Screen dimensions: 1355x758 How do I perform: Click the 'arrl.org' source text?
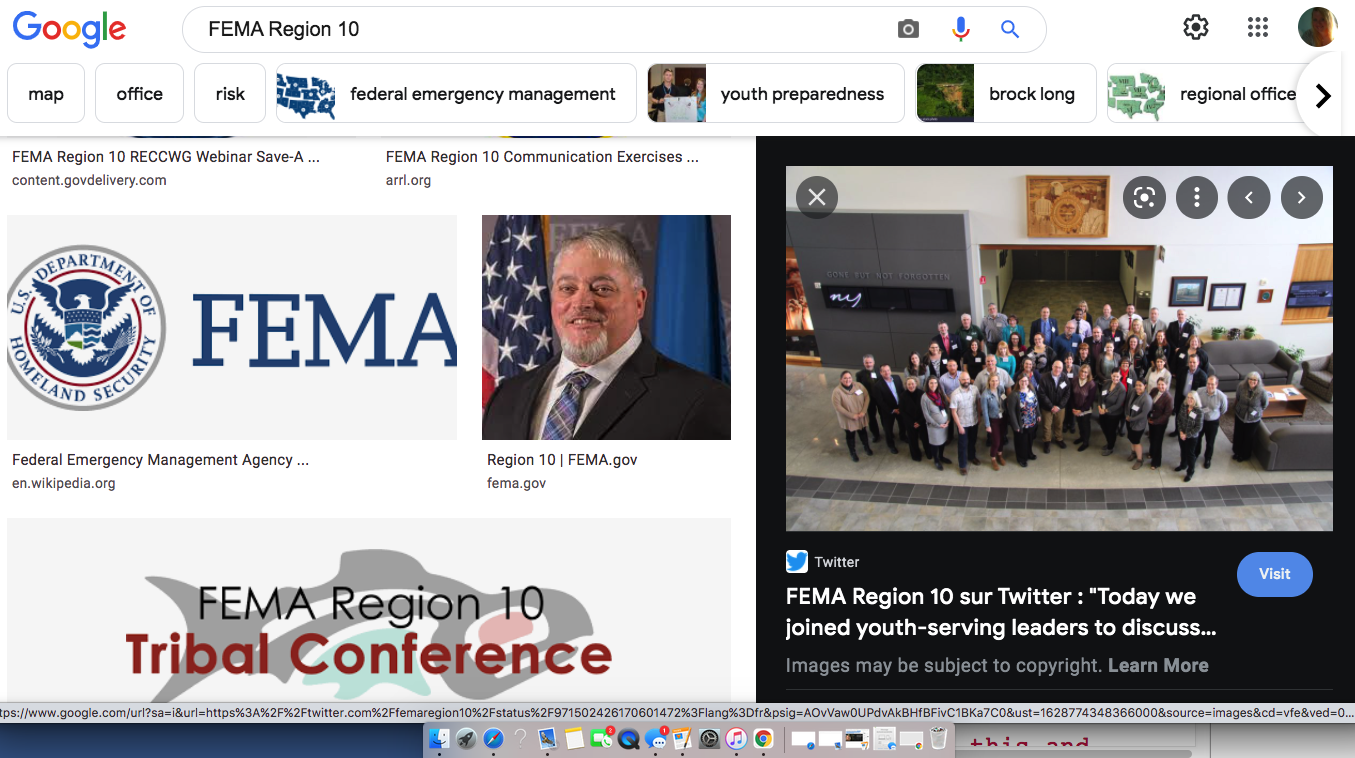pos(408,180)
